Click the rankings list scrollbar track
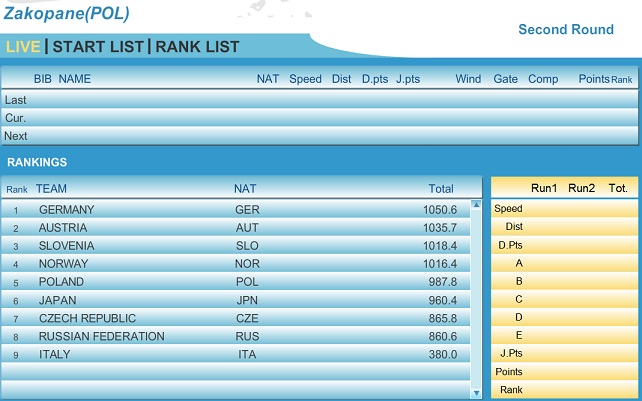 click(476, 299)
